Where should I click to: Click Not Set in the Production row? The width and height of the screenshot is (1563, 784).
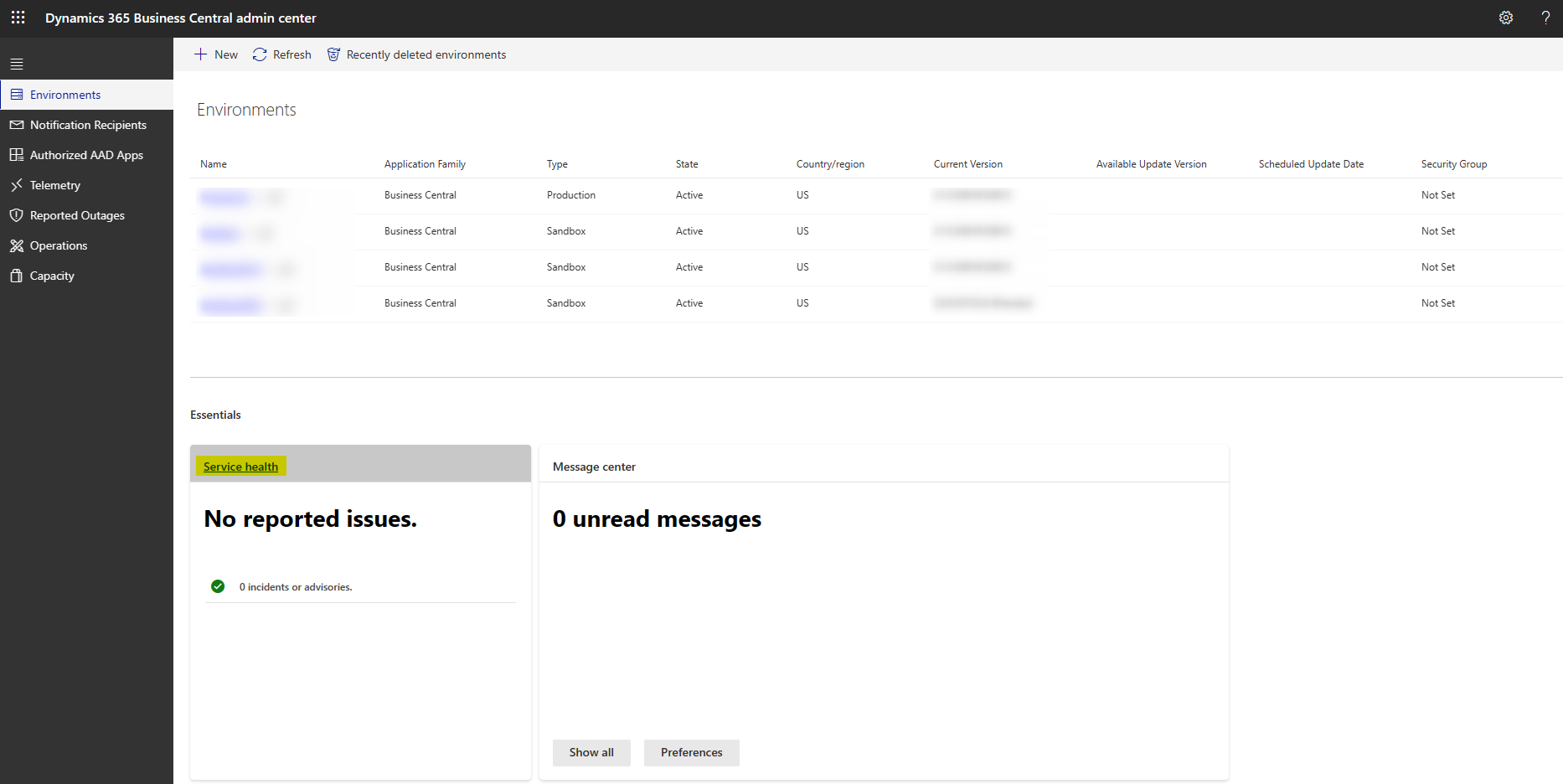(x=1438, y=195)
